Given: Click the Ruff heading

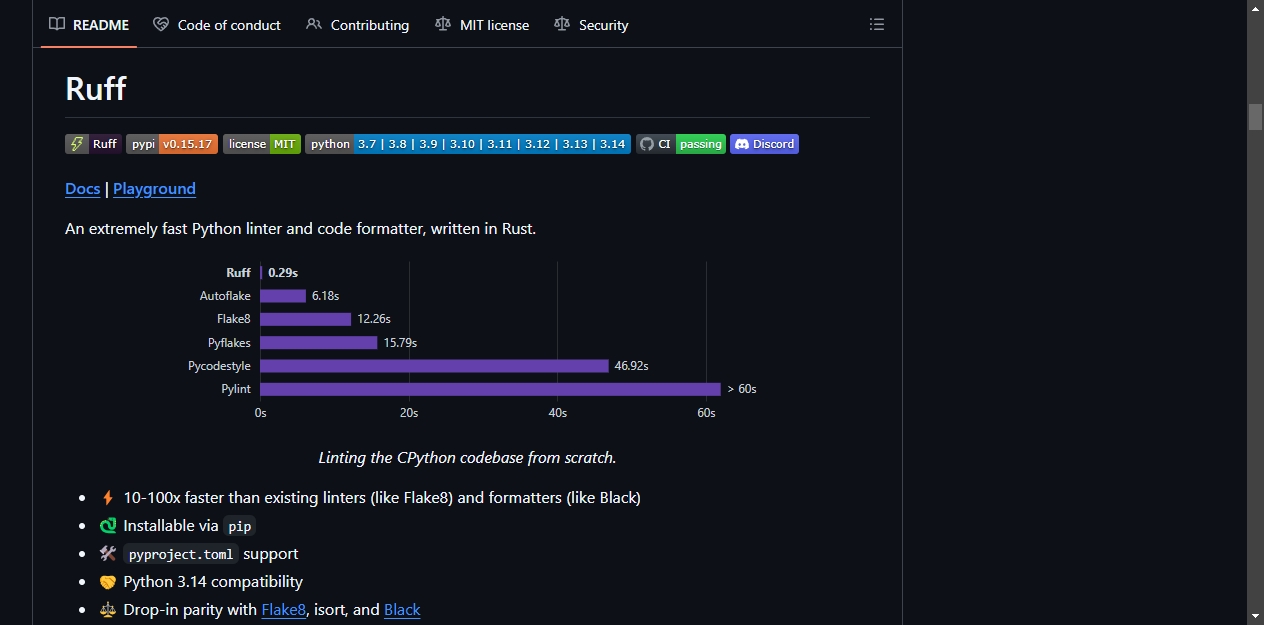Looking at the screenshot, I should pos(96,88).
